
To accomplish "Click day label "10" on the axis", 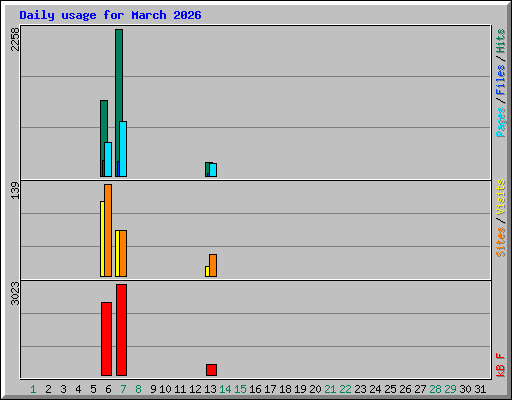I will click(165, 389).
